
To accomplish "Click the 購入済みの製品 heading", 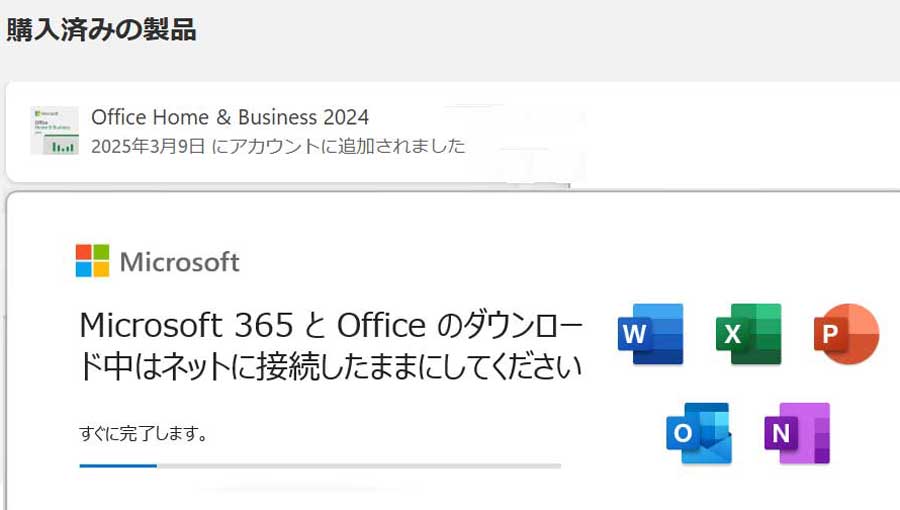I will point(101,30).
